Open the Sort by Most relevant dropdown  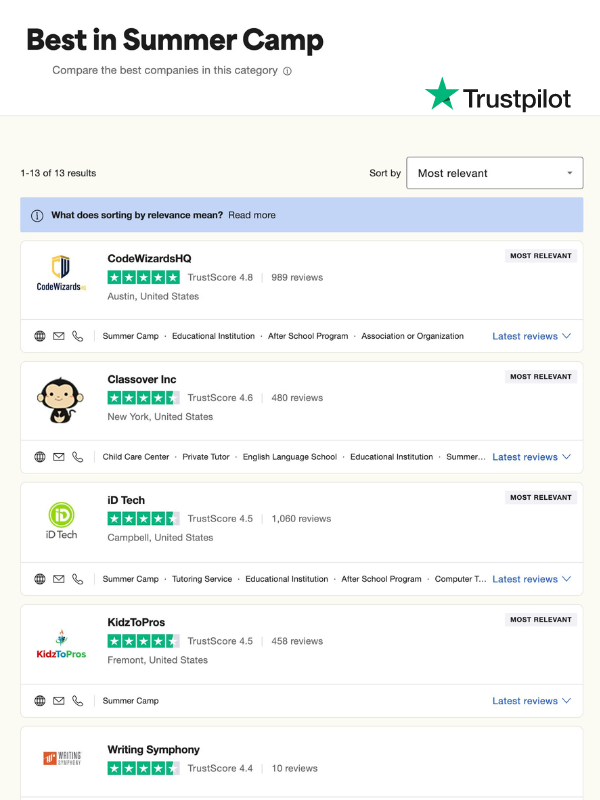coord(495,173)
